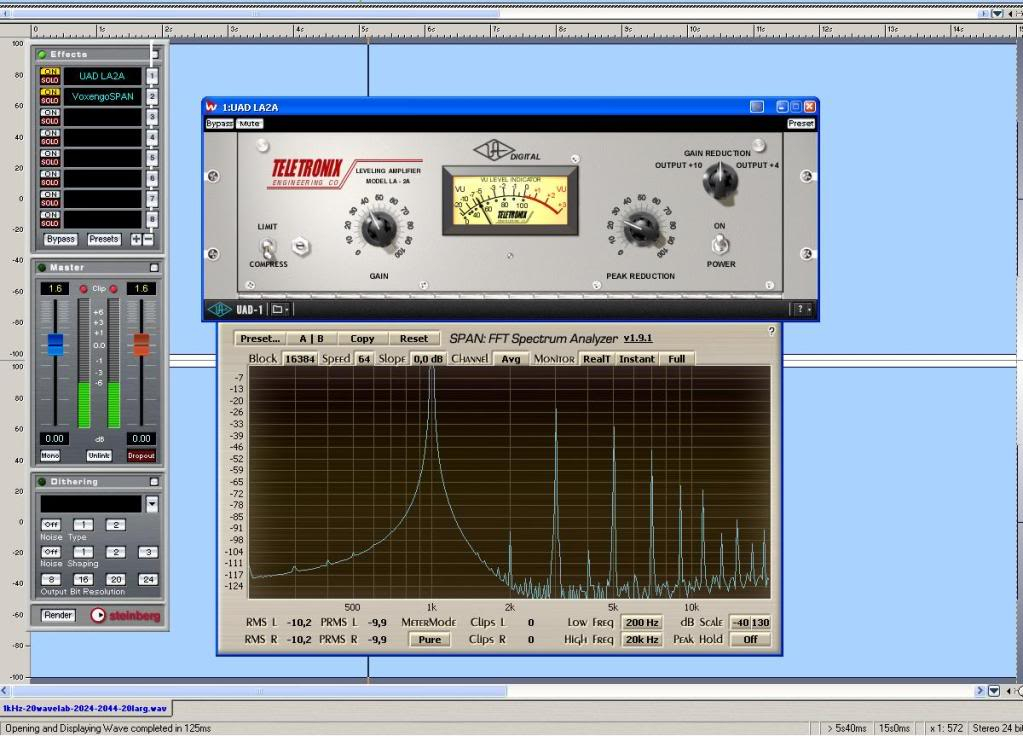Toggle ON for the UAD LA2A effect slot

(x=49, y=71)
